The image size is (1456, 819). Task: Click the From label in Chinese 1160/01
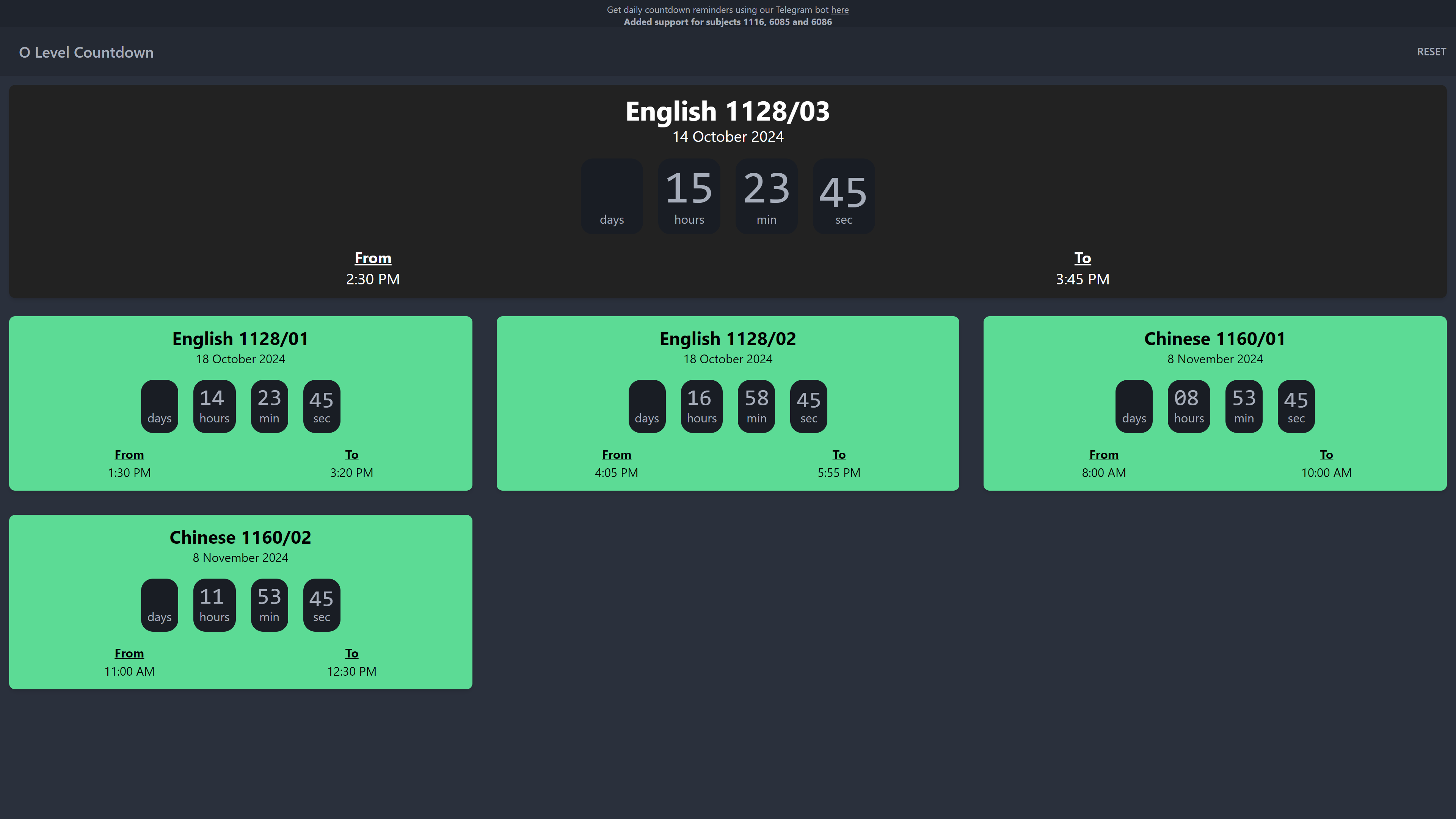pyautogui.click(x=1103, y=455)
